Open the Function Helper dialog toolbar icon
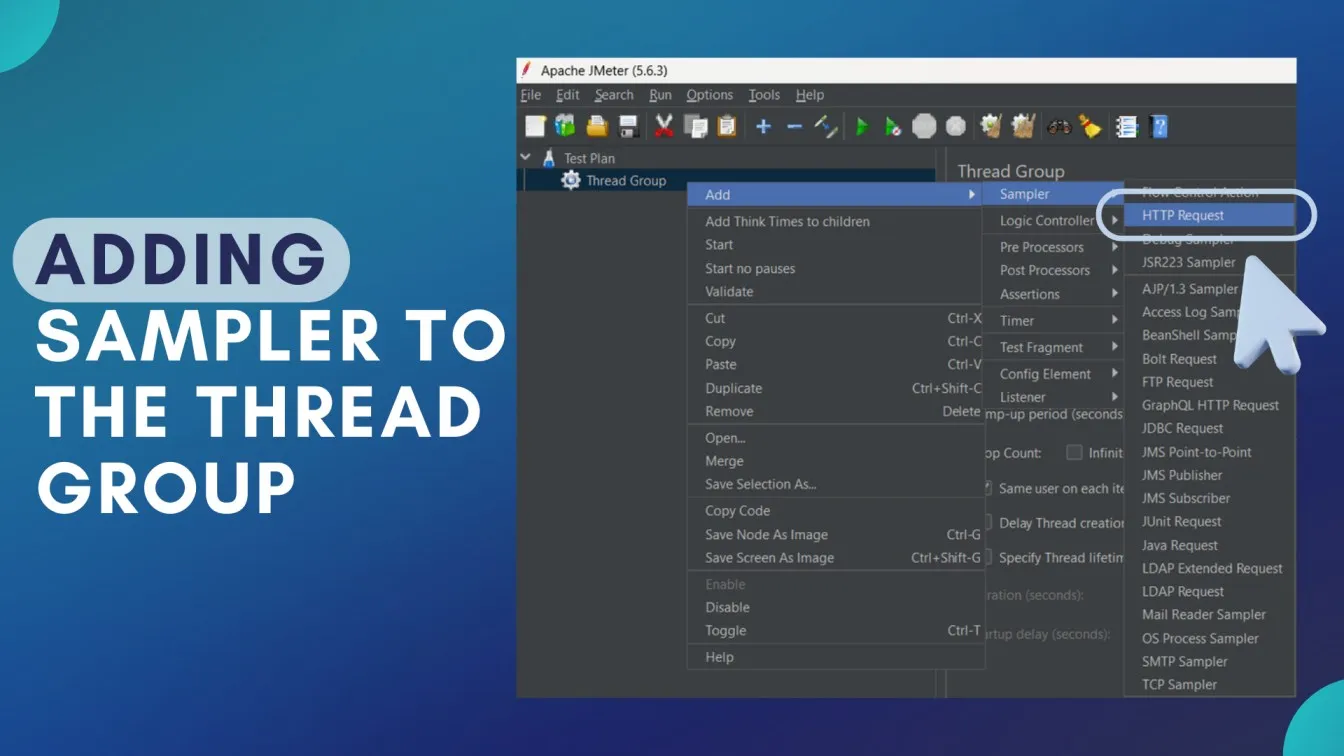 [x=1127, y=126]
